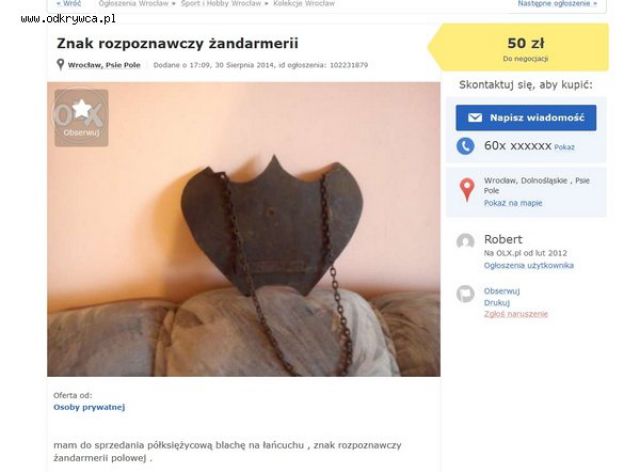Go to Następne ogłoszenie

click(x=557, y=3)
